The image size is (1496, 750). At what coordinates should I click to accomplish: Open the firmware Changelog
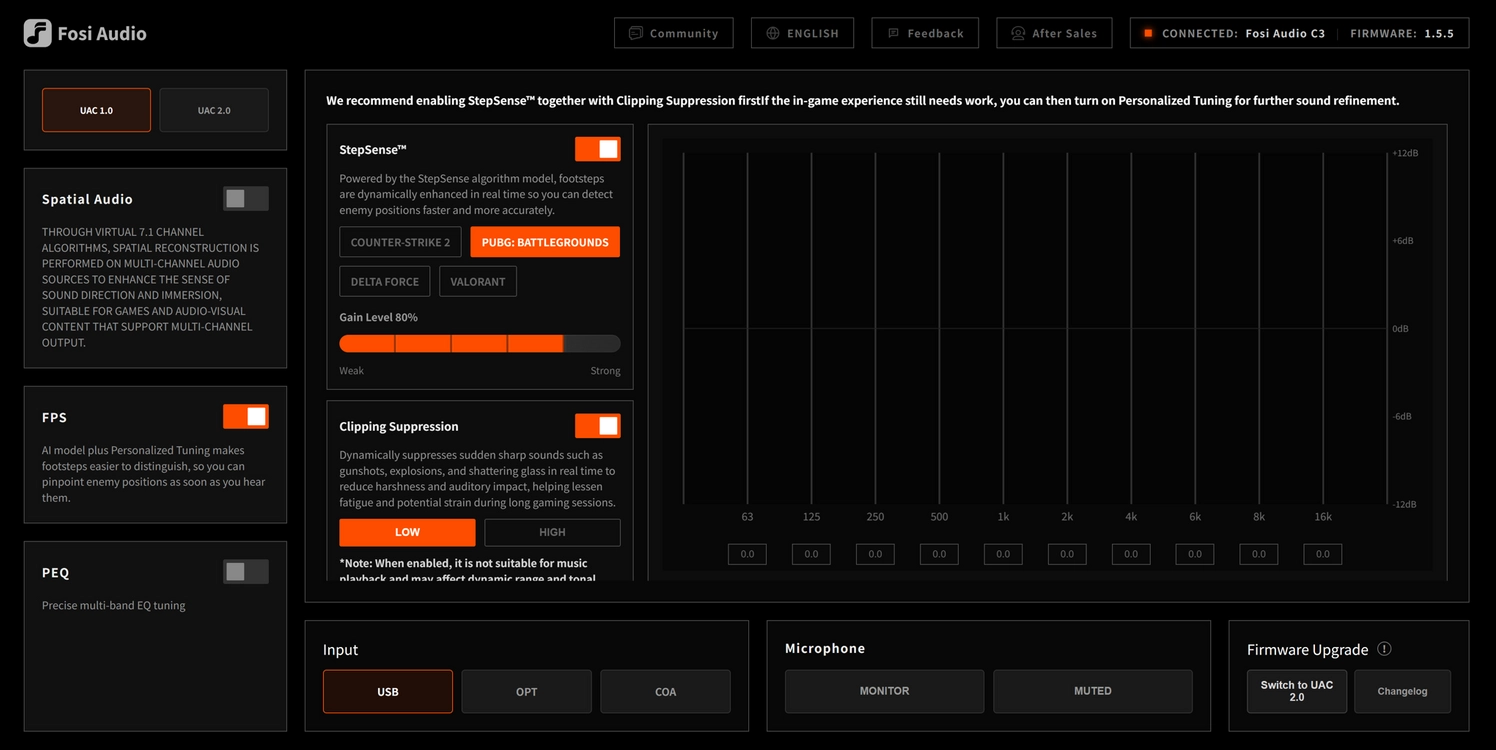(1402, 691)
